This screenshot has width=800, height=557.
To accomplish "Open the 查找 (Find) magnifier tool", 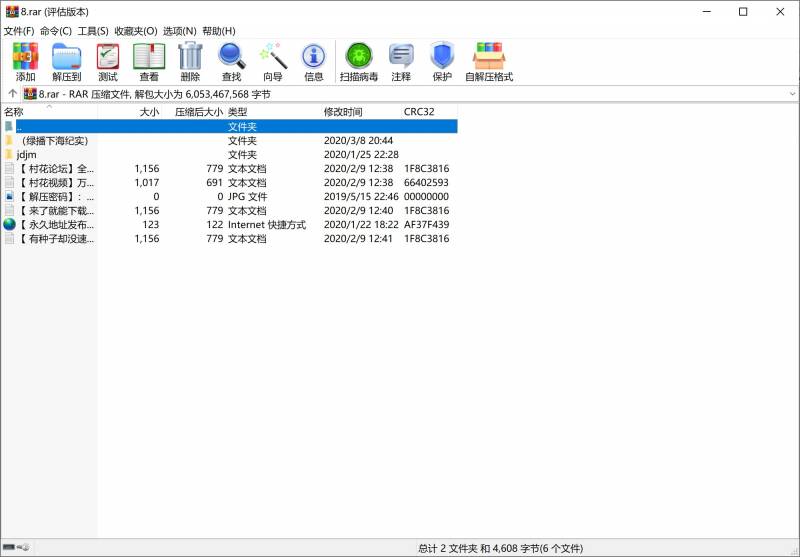I will tap(231, 62).
